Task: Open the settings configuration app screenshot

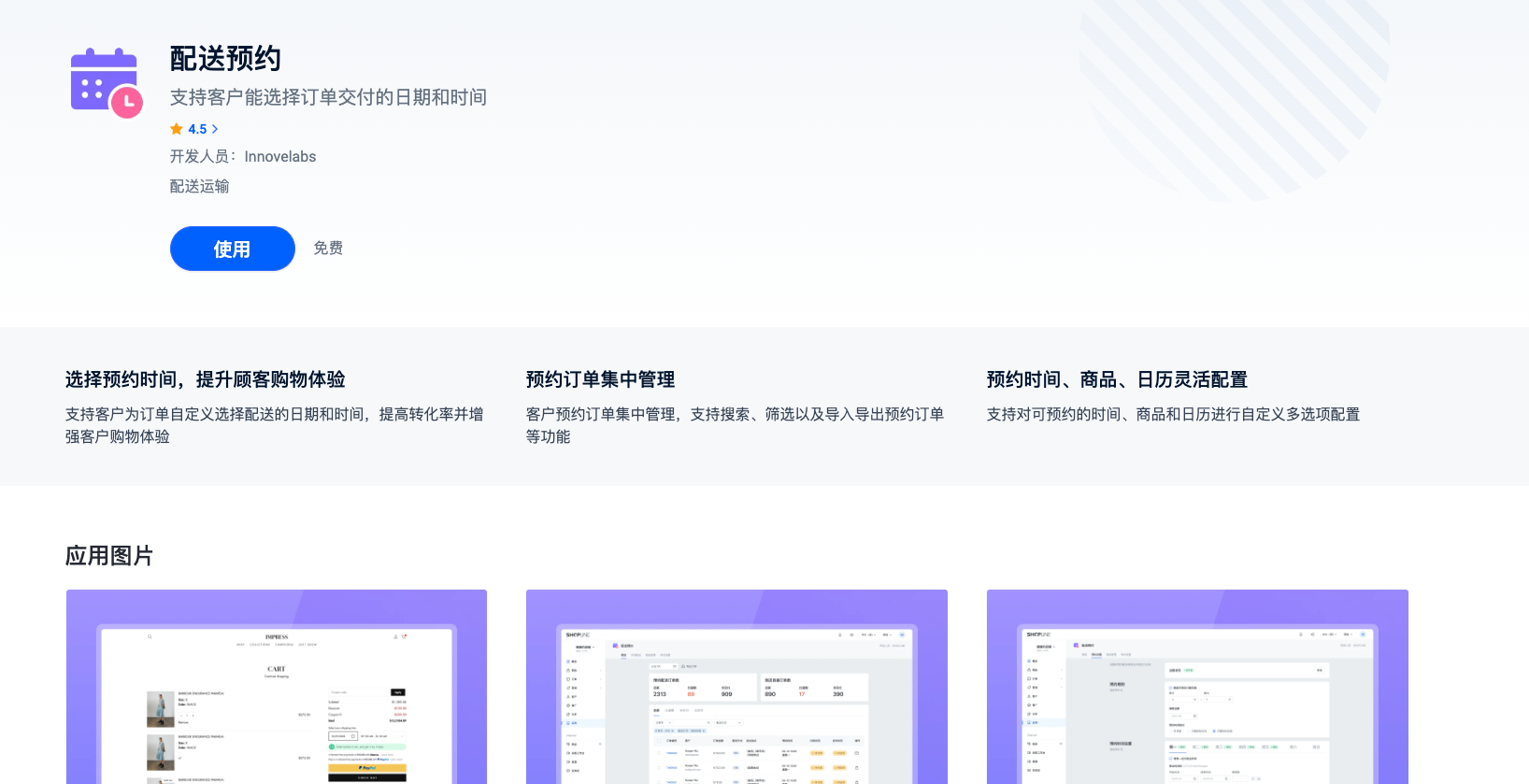Action: click(x=1197, y=687)
